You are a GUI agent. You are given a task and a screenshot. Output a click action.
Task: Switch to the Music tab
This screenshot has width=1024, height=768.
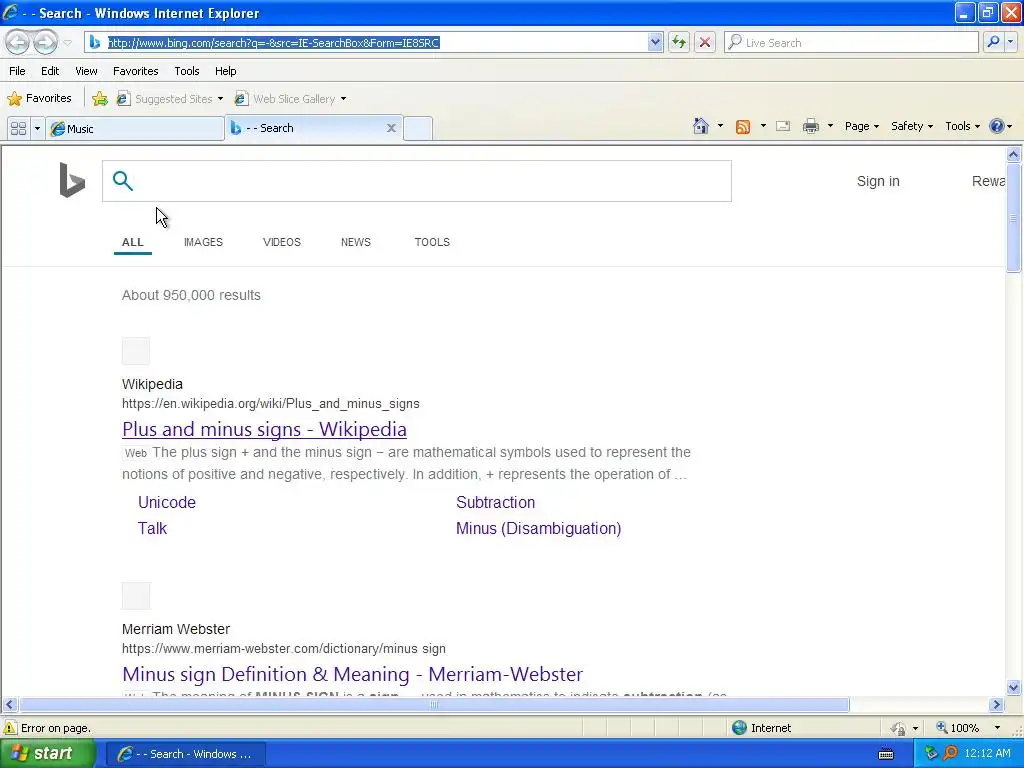coord(135,129)
